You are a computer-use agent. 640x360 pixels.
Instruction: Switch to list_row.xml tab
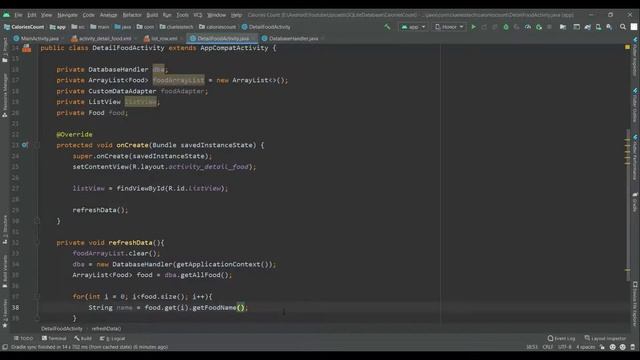(162, 38)
